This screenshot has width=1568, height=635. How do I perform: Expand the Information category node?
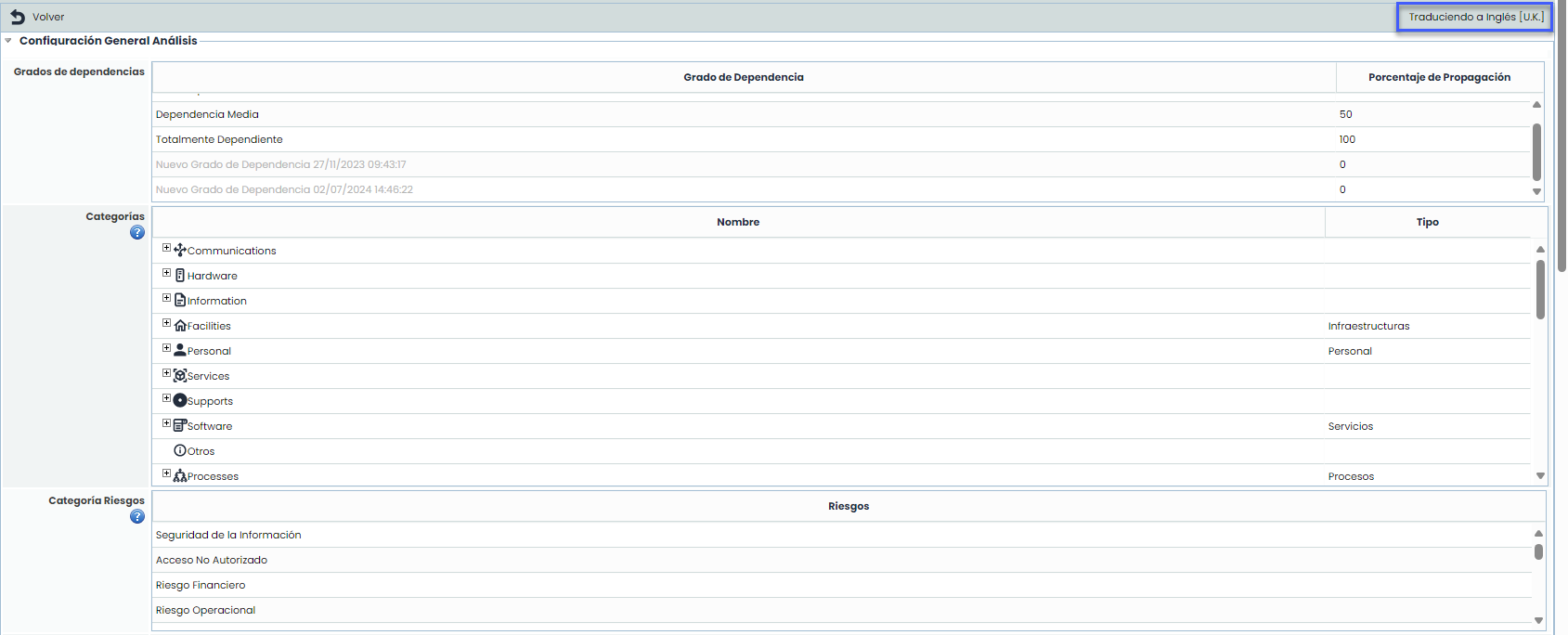[167, 298]
